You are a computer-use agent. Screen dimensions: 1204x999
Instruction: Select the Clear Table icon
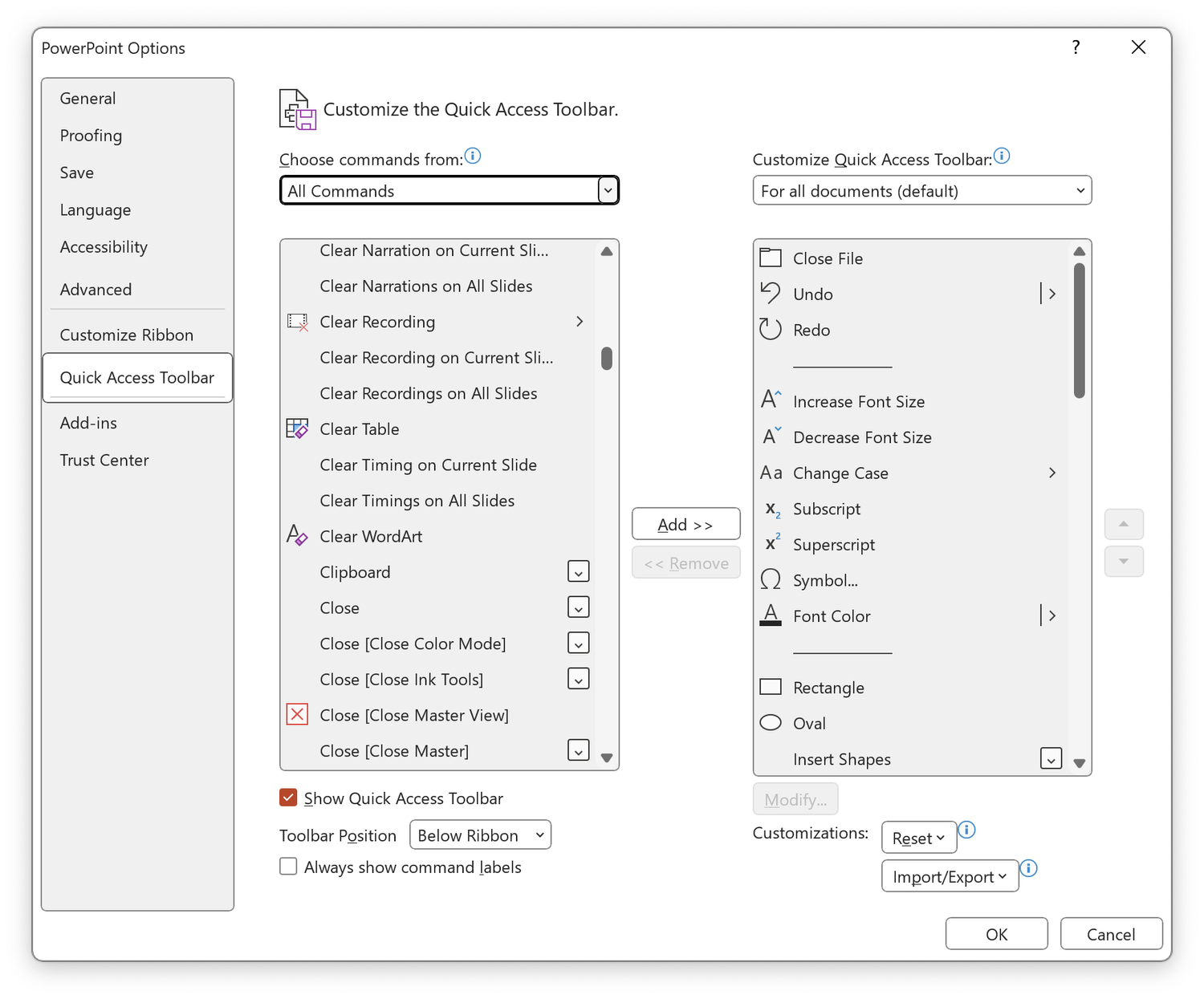(x=297, y=428)
